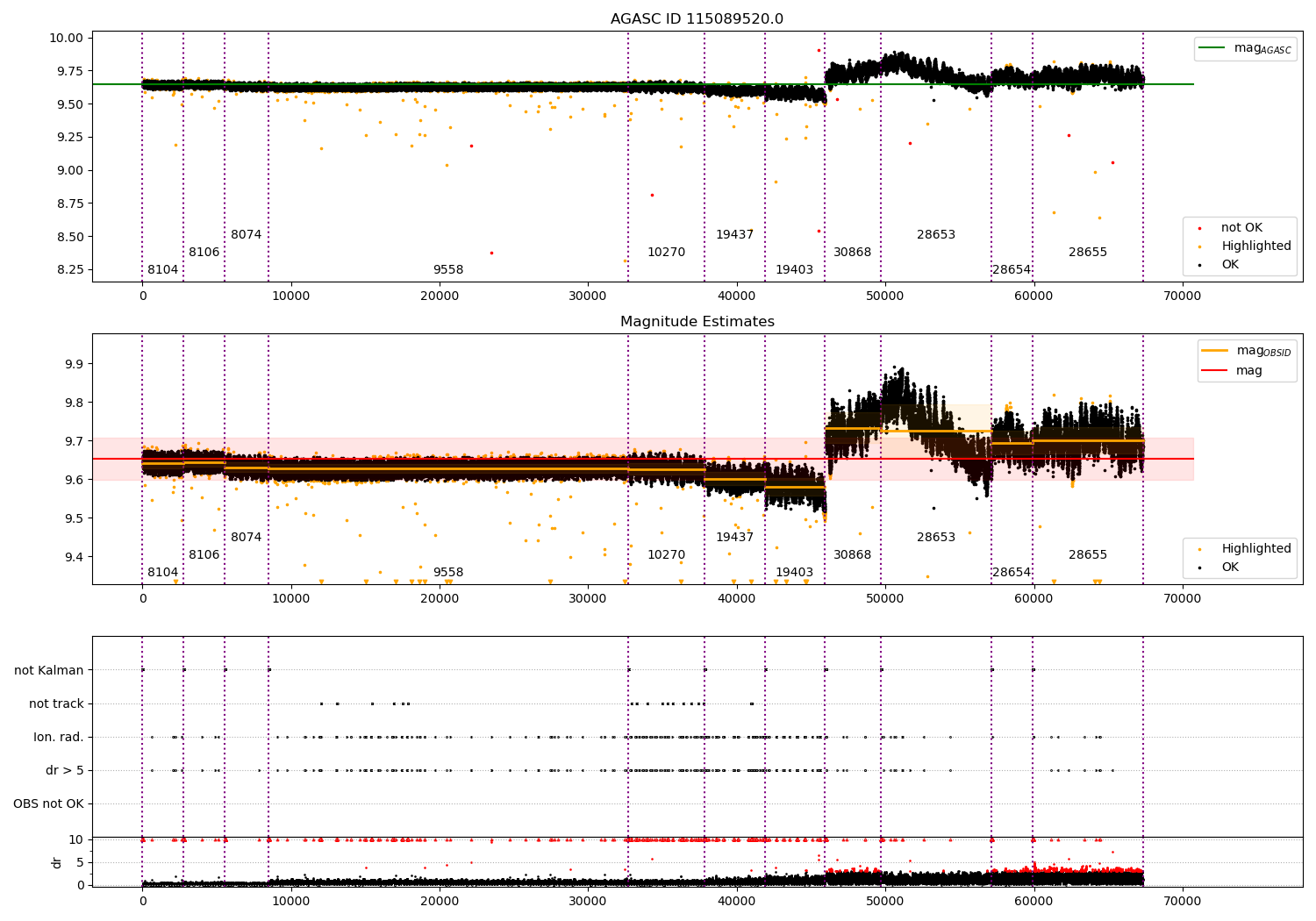Click the OBSID label 28653 in the middle plot
This screenshot has width=1316, height=921.
point(936,538)
